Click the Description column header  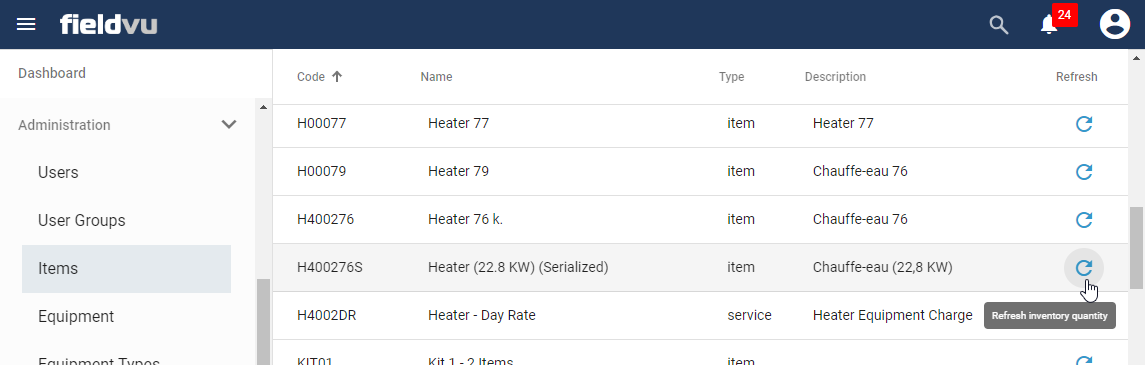pos(835,77)
